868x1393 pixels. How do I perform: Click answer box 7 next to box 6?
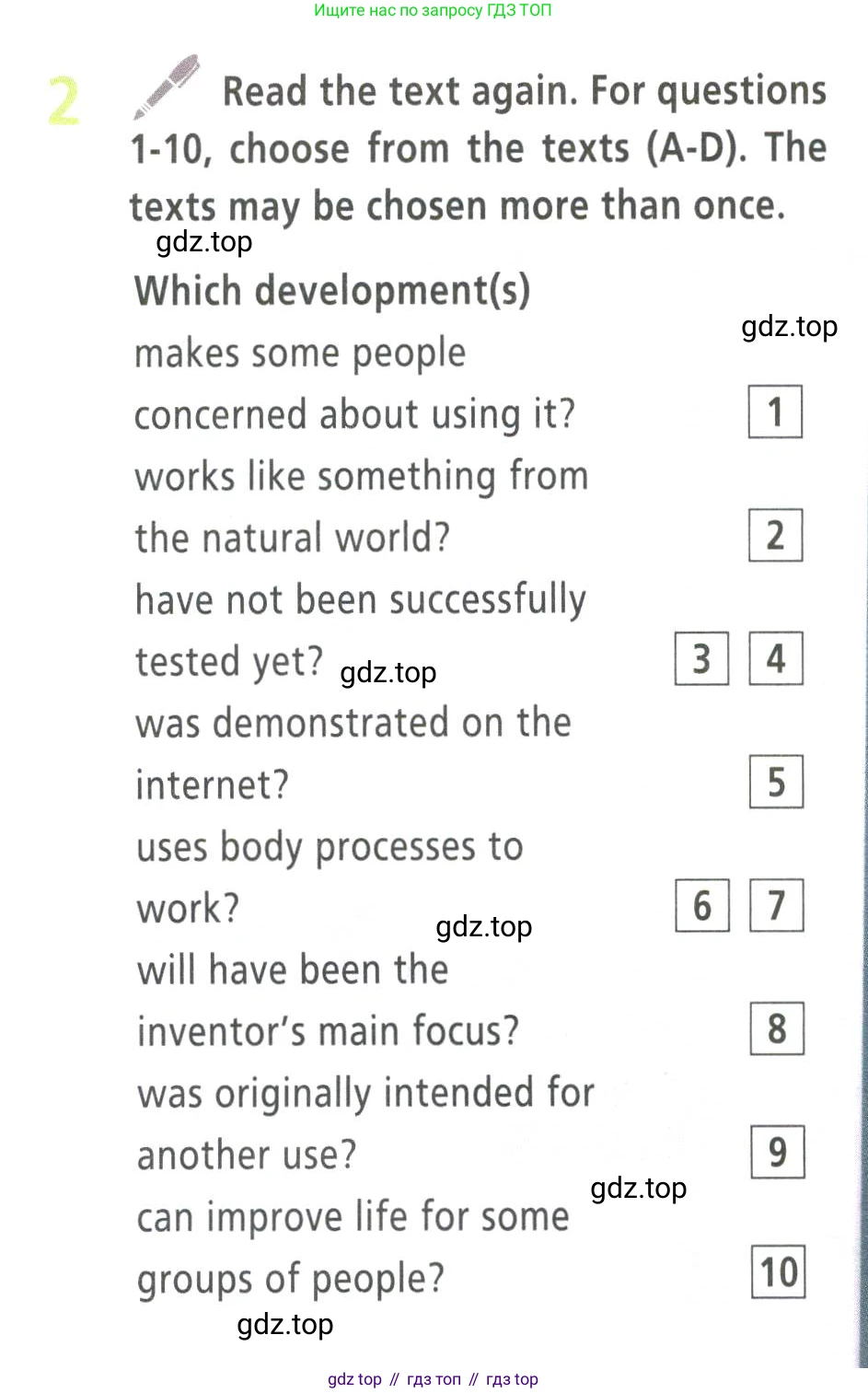click(777, 905)
